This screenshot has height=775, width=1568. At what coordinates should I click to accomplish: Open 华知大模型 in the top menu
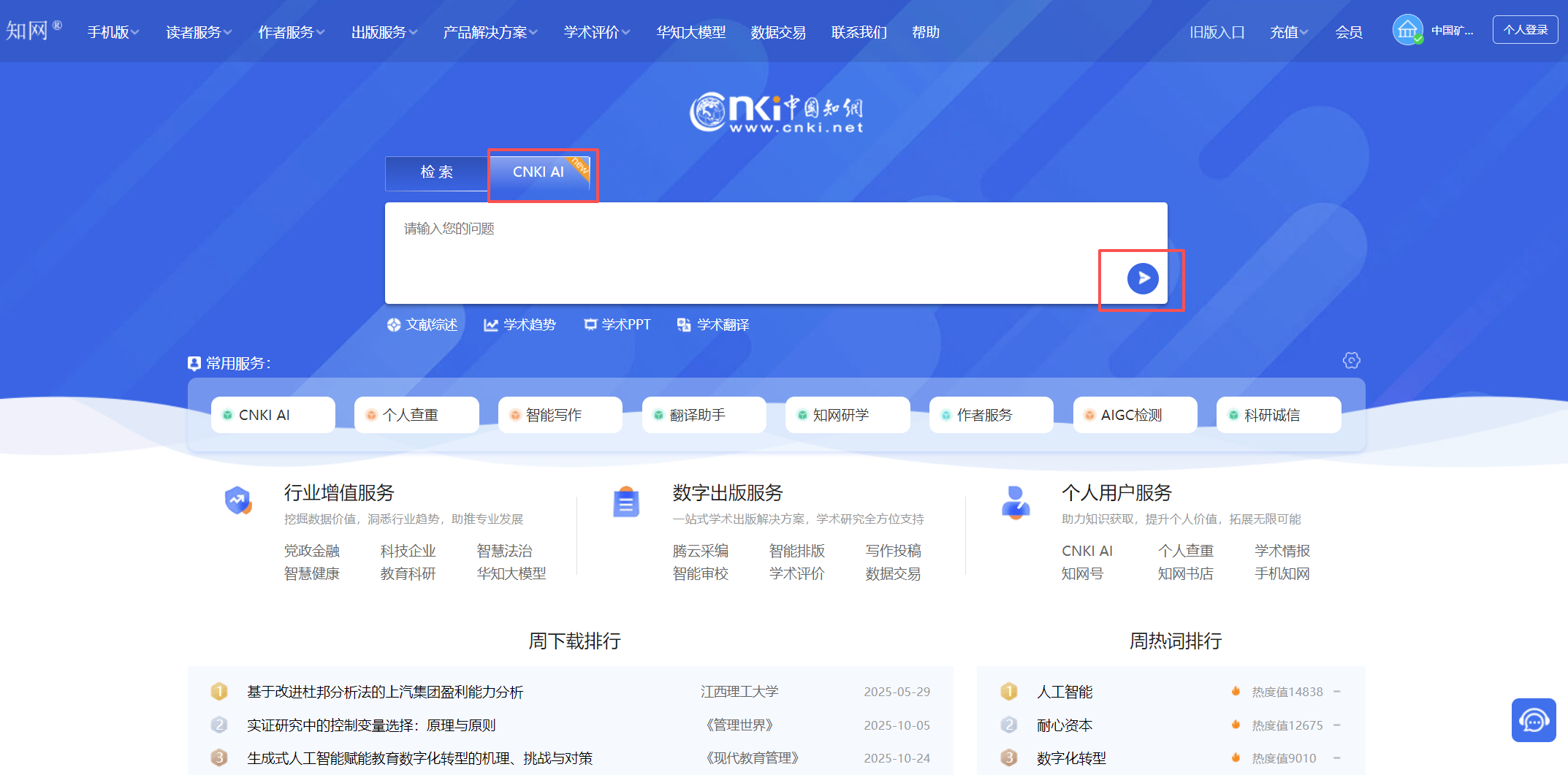690,32
